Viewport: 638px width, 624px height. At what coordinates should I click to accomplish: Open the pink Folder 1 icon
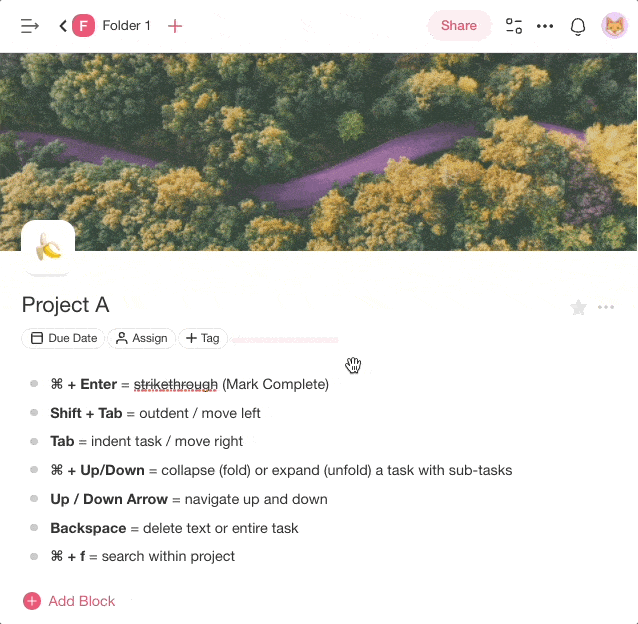click(84, 26)
